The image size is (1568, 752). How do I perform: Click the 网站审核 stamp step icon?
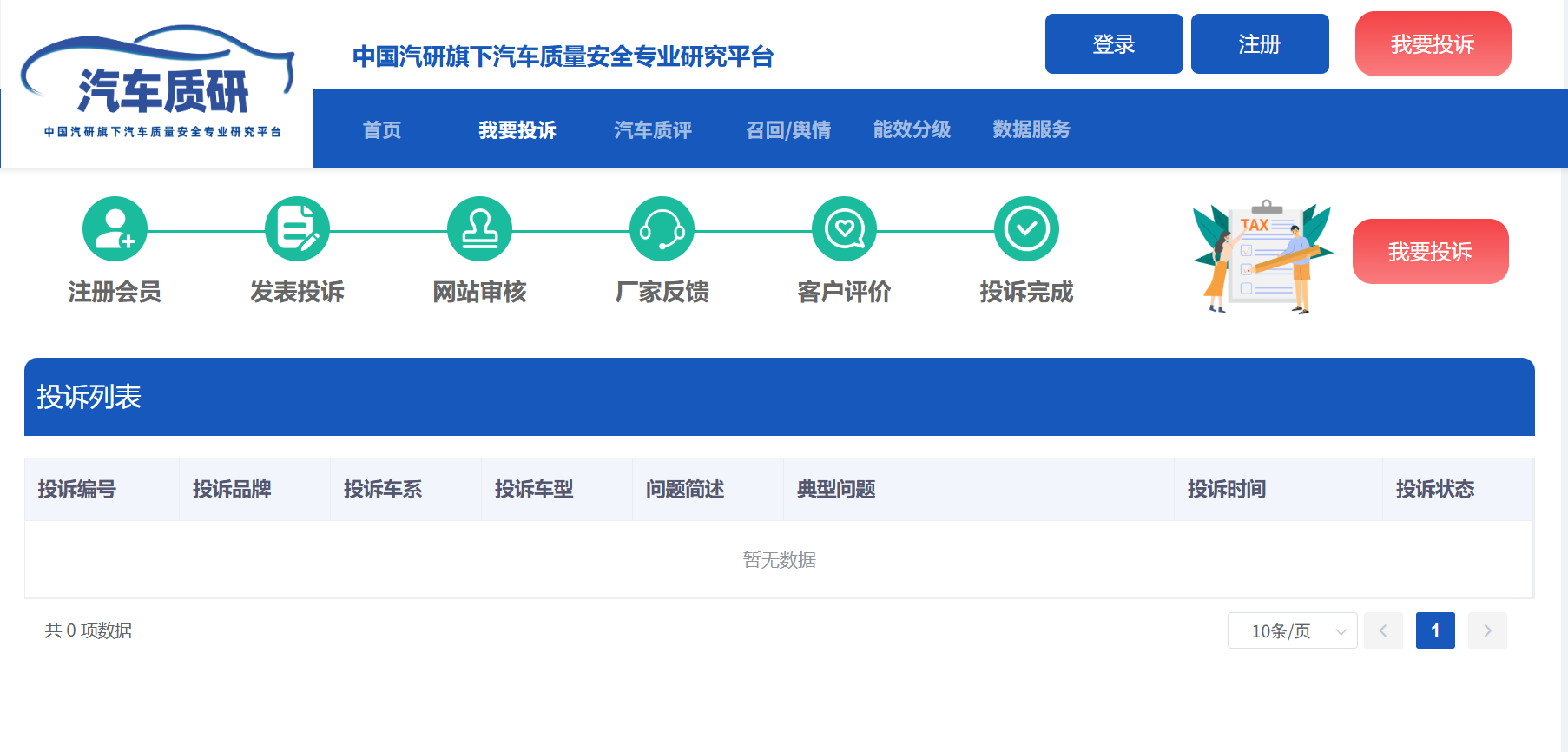[479, 229]
